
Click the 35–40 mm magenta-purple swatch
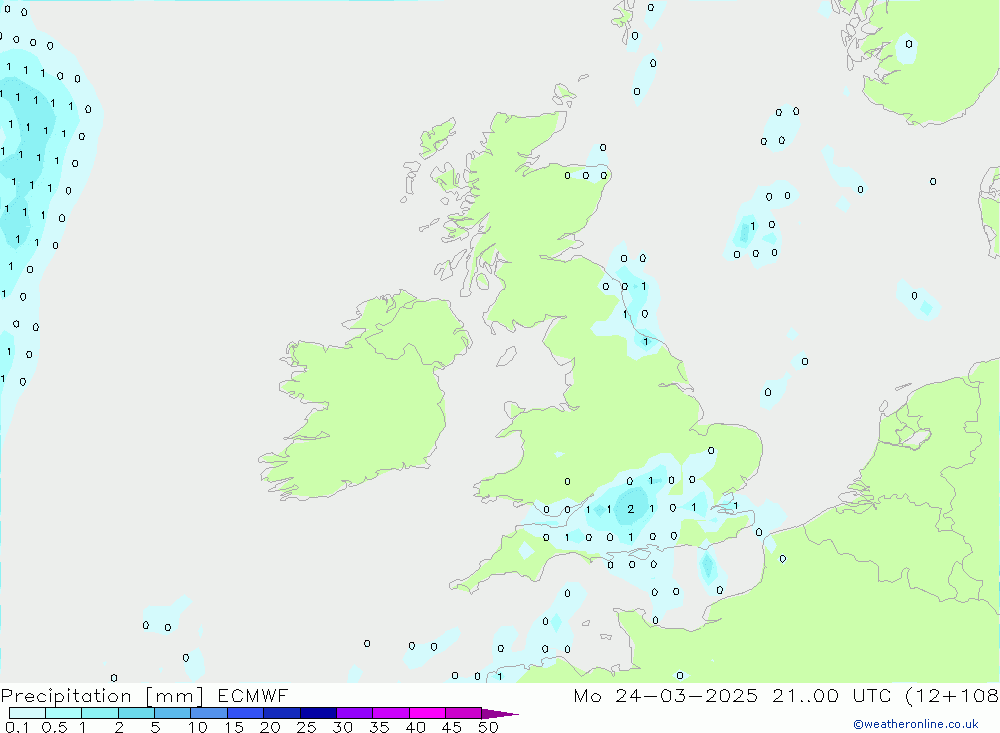[391, 713]
